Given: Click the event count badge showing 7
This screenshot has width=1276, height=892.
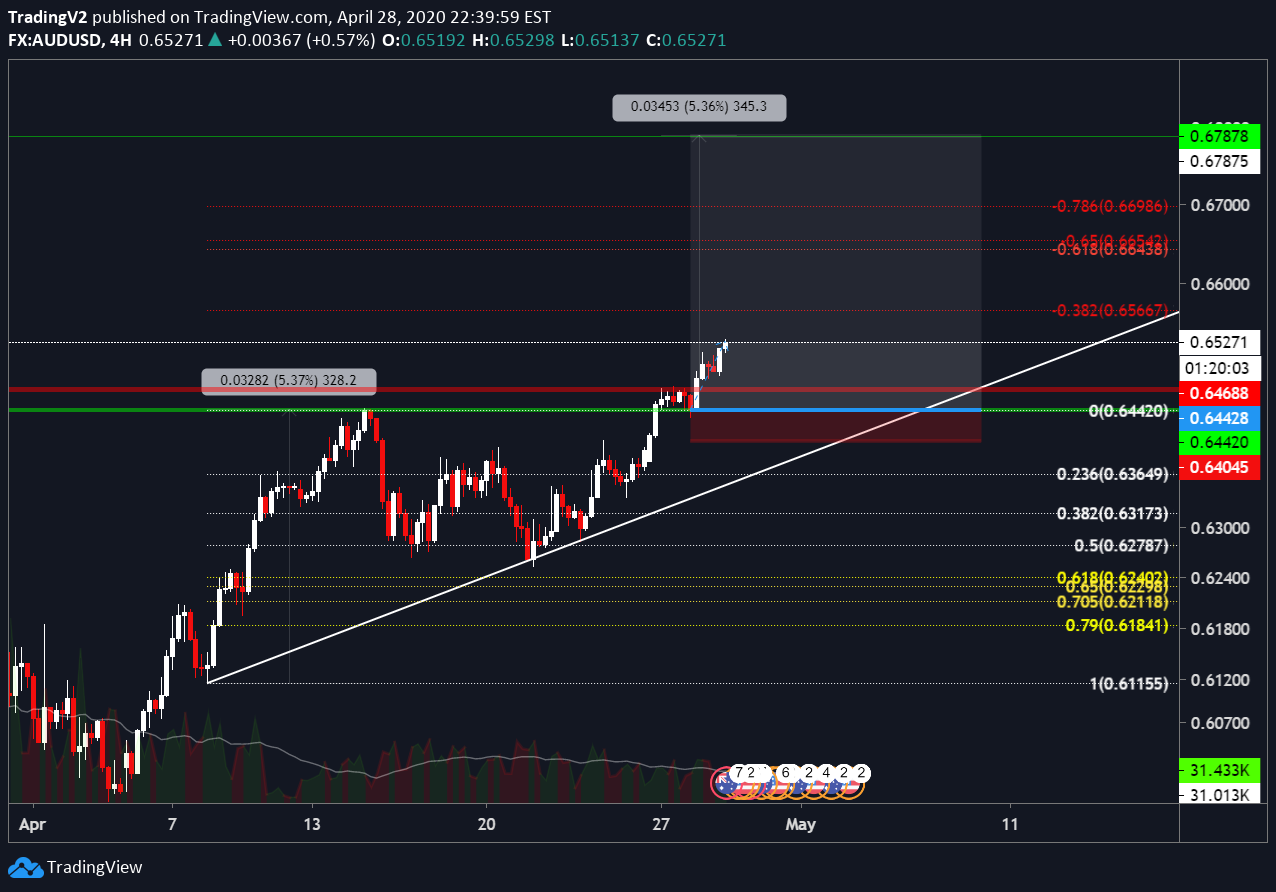Looking at the screenshot, I should coord(739,773).
